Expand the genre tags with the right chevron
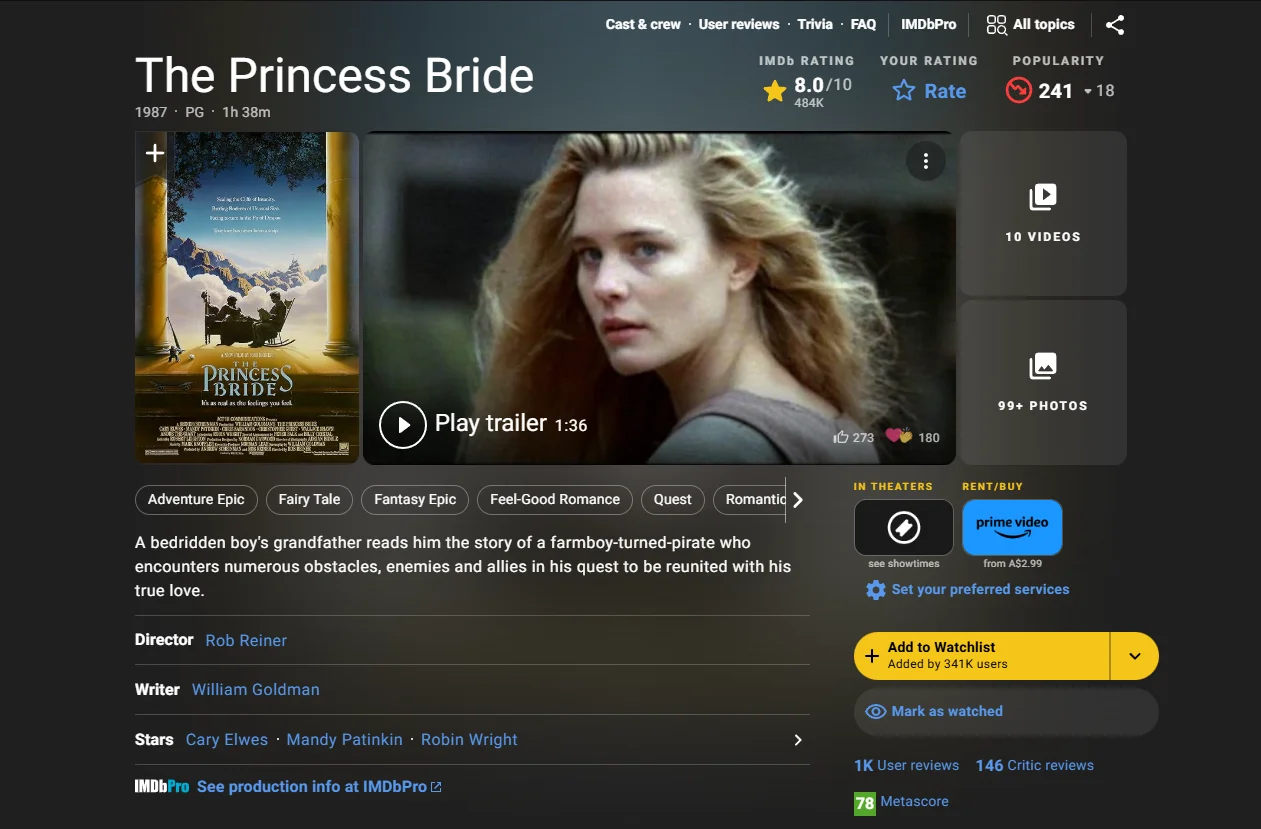 pos(798,500)
